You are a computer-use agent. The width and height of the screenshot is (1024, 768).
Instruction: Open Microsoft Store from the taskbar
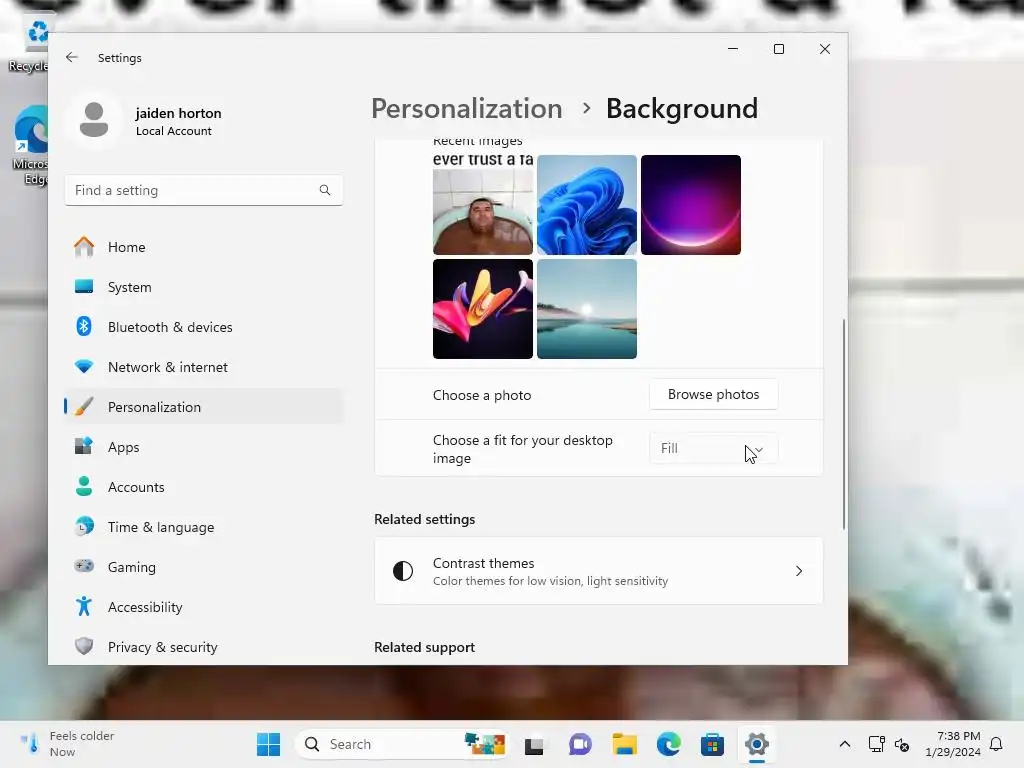(x=712, y=744)
